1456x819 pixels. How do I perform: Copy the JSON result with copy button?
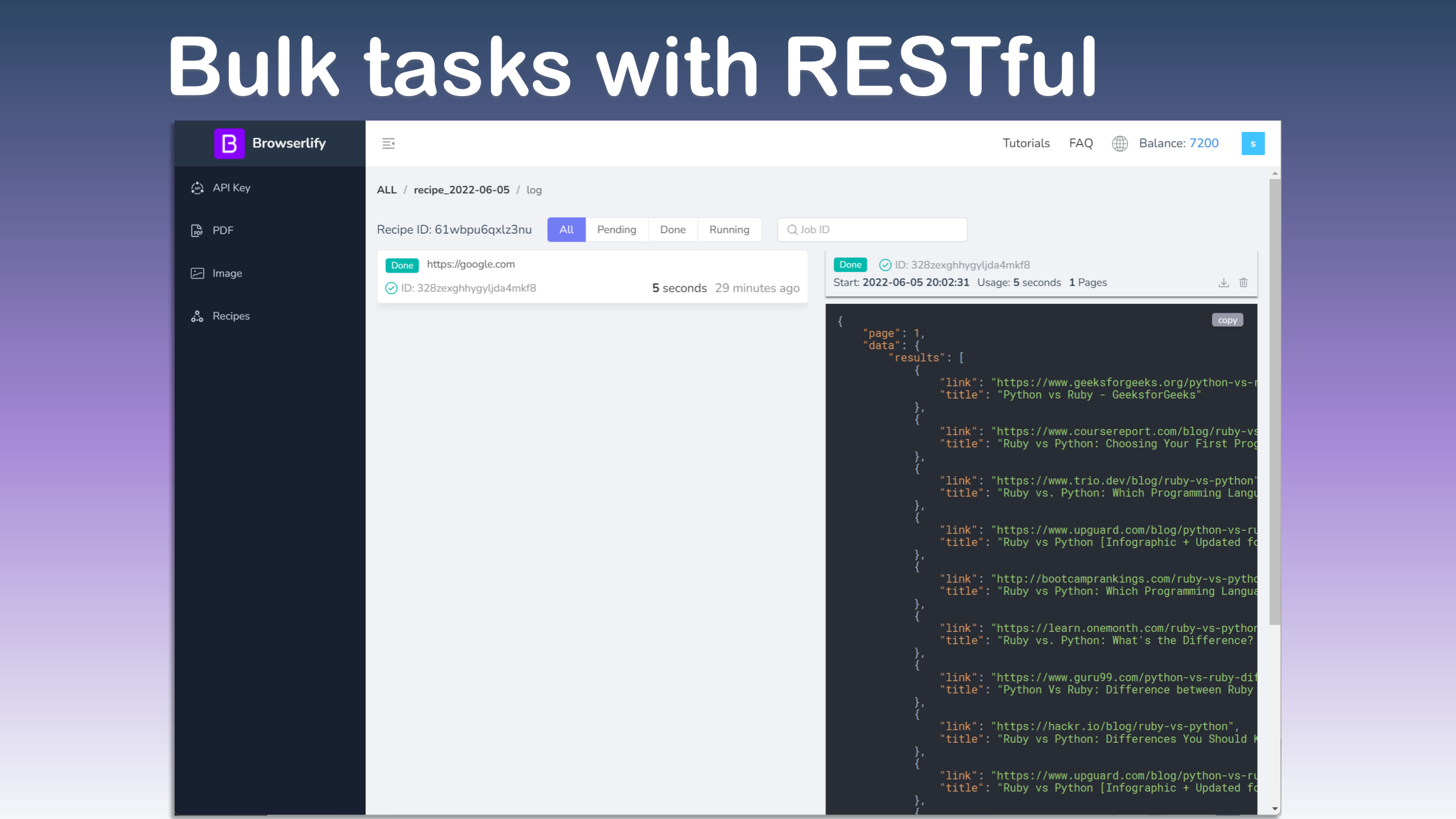coord(1227,320)
